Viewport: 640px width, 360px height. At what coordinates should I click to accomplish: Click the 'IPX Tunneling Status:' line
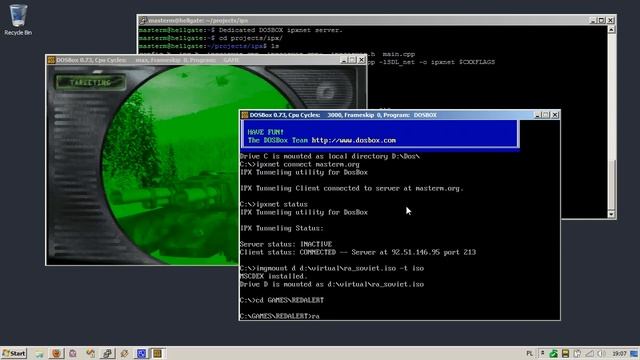pos(282,229)
